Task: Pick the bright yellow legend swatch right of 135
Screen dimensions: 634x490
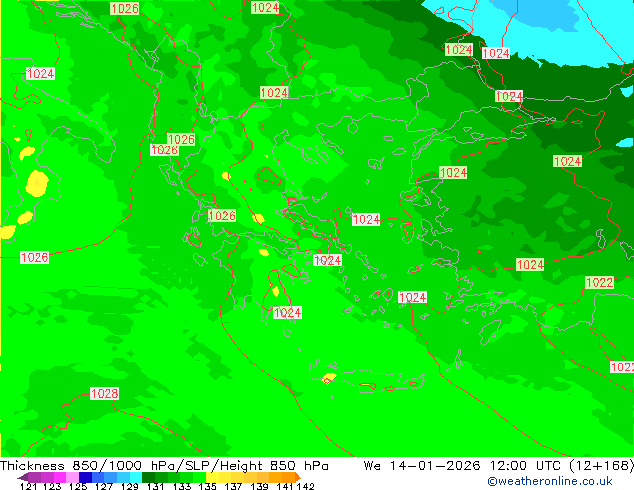Action: point(212,477)
